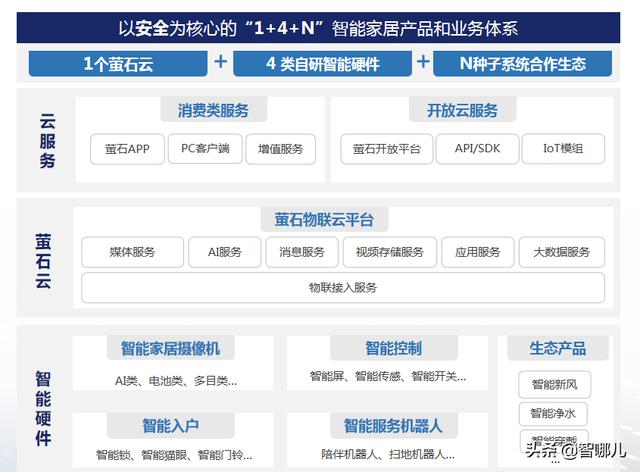Click the 应用服务 box

pos(478,252)
